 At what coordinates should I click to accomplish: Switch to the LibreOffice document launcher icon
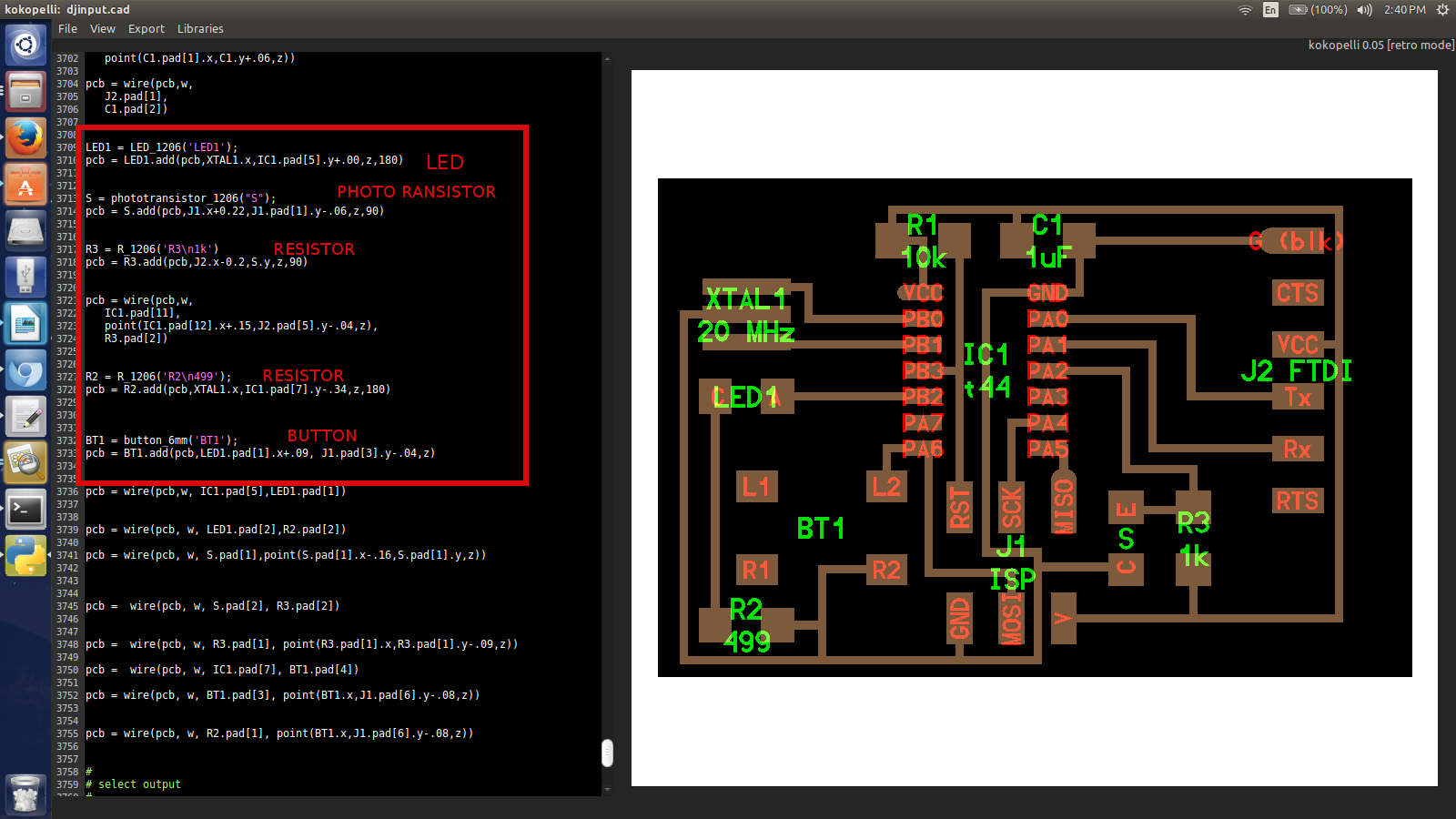point(25,323)
